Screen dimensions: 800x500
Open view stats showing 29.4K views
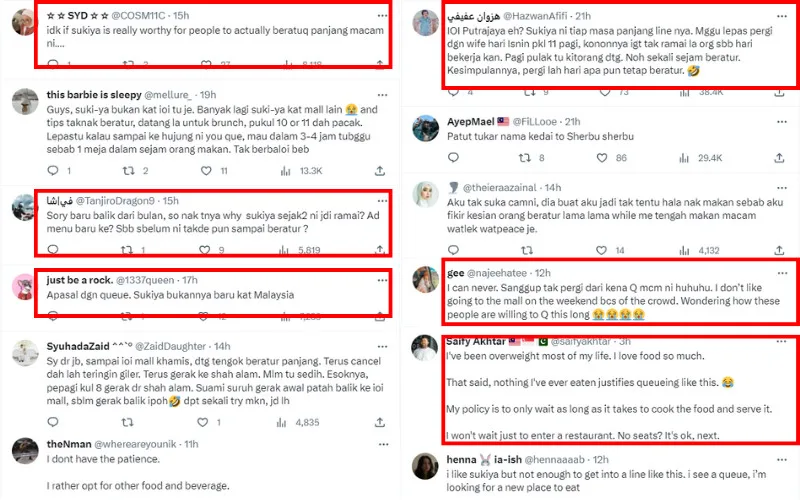[x=683, y=158]
